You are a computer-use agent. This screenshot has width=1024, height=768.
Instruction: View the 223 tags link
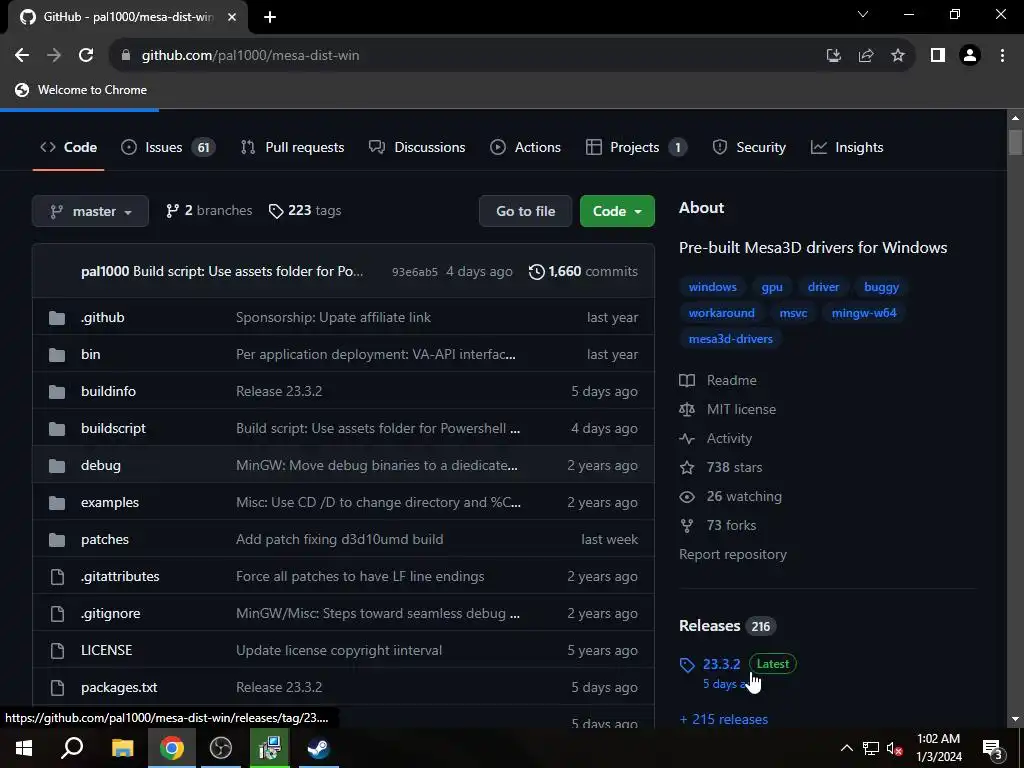coord(305,210)
